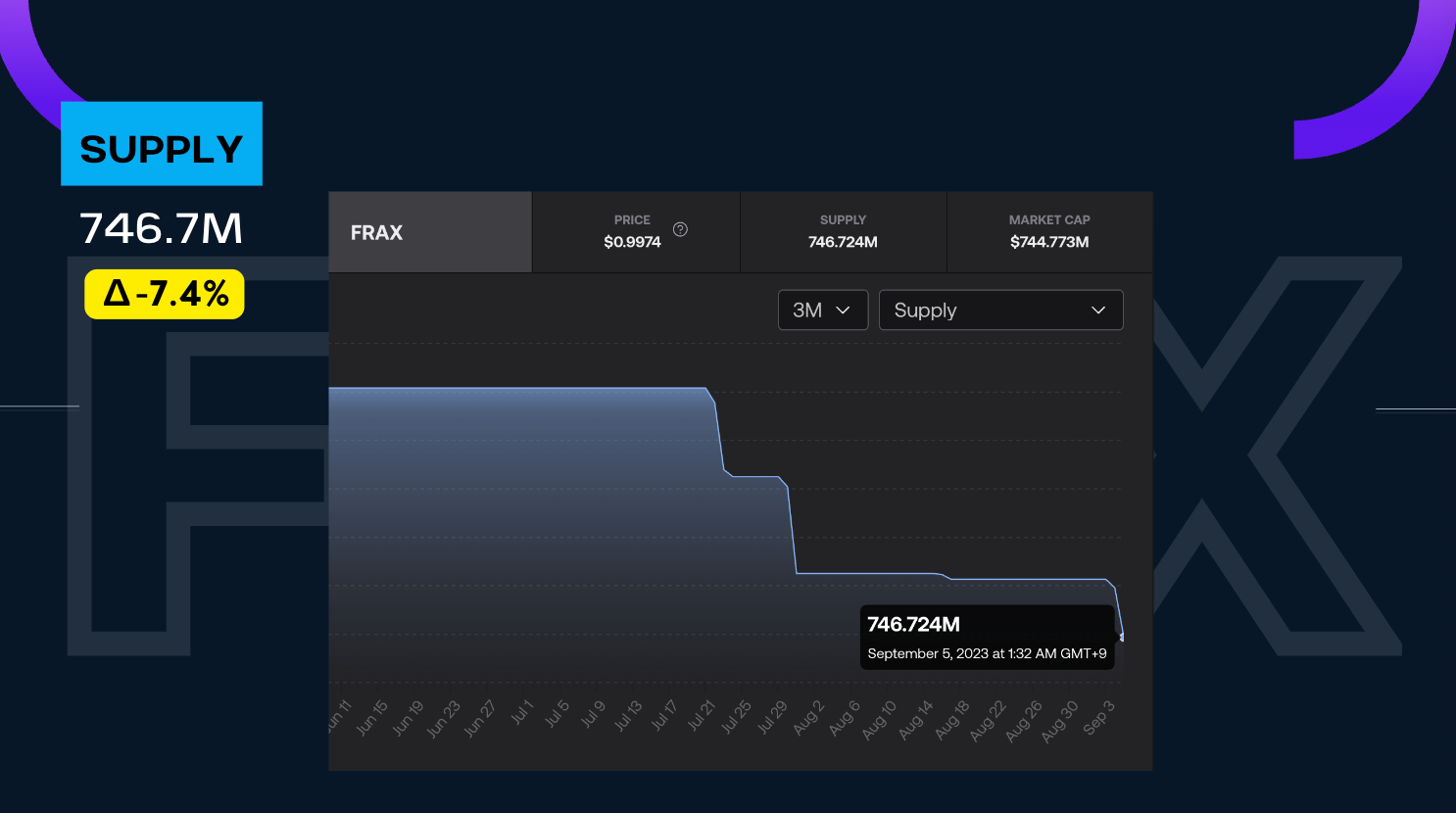This screenshot has width=1456, height=813.
Task: Click the Jun 15 axis date label
Action: coord(372,718)
